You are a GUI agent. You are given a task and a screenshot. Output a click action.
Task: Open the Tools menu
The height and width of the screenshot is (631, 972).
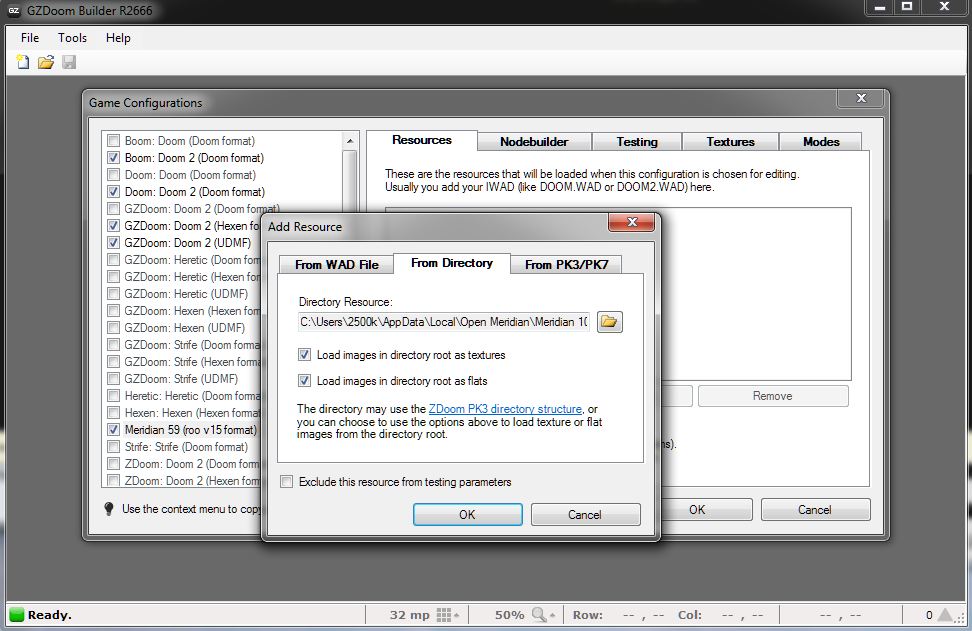click(73, 38)
